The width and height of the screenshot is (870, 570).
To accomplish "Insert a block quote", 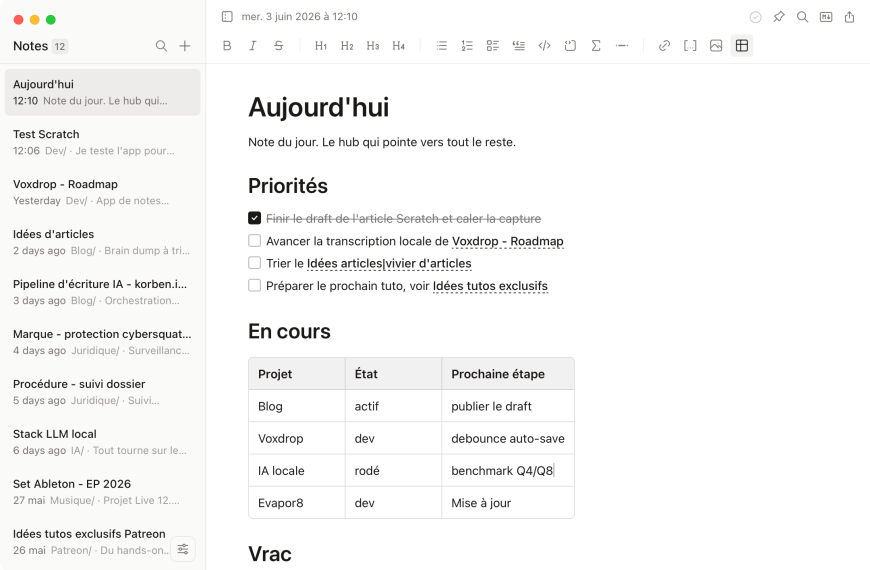I will pos(519,46).
